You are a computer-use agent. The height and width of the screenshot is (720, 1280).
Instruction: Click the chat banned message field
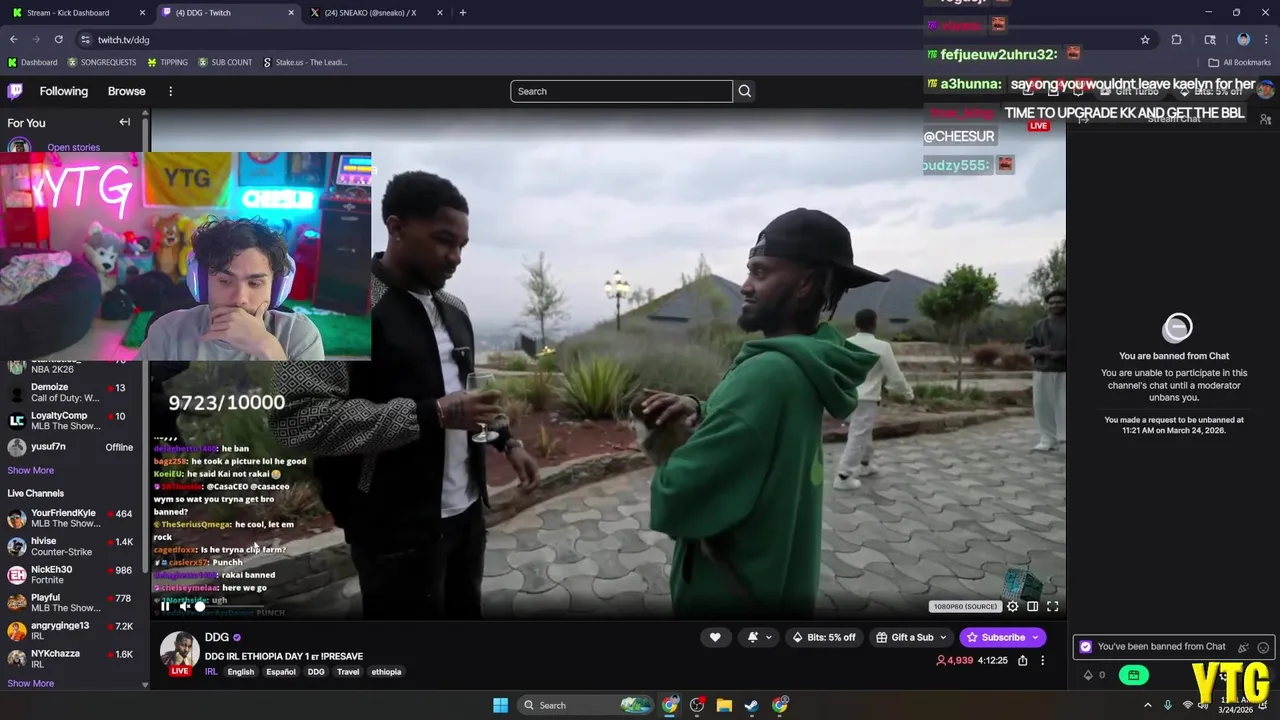click(x=1174, y=647)
